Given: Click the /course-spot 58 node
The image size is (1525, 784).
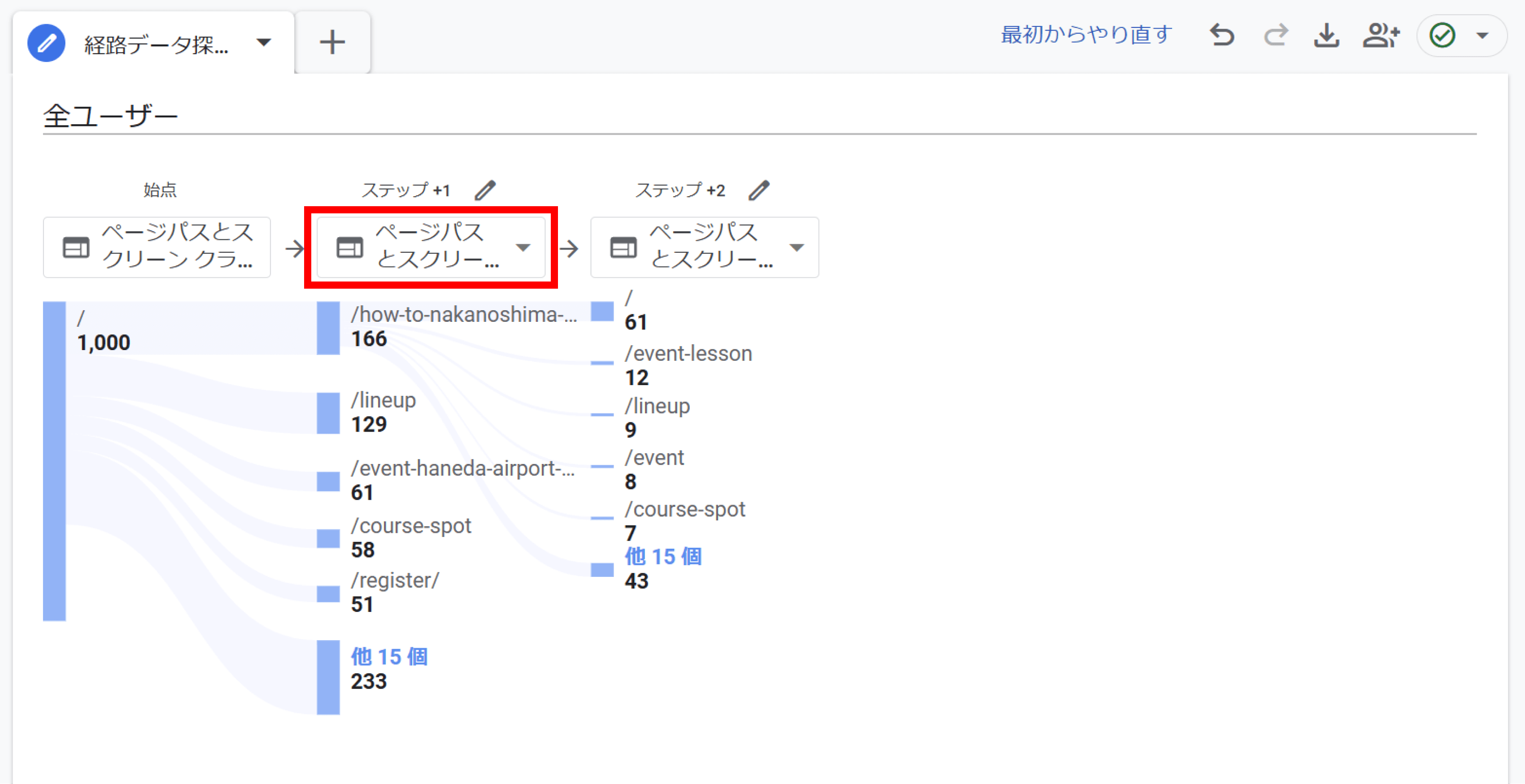Looking at the screenshot, I should [328, 538].
